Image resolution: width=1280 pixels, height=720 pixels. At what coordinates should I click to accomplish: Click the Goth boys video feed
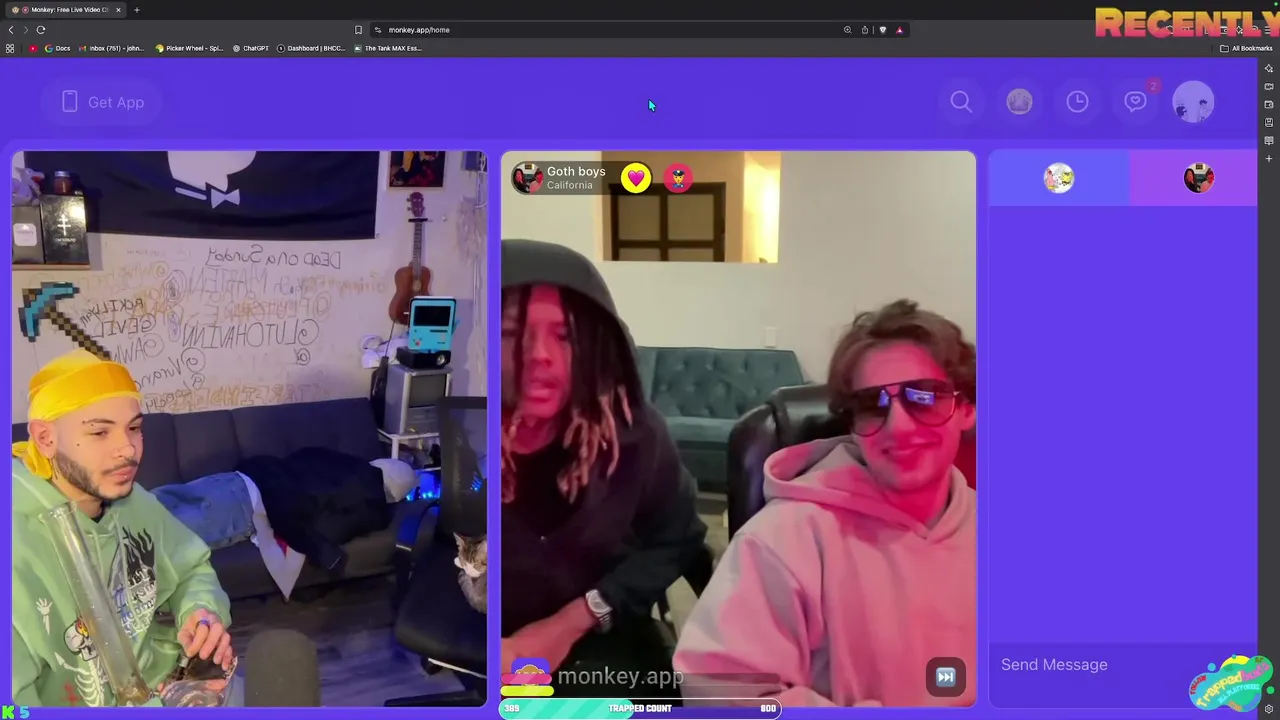738,430
